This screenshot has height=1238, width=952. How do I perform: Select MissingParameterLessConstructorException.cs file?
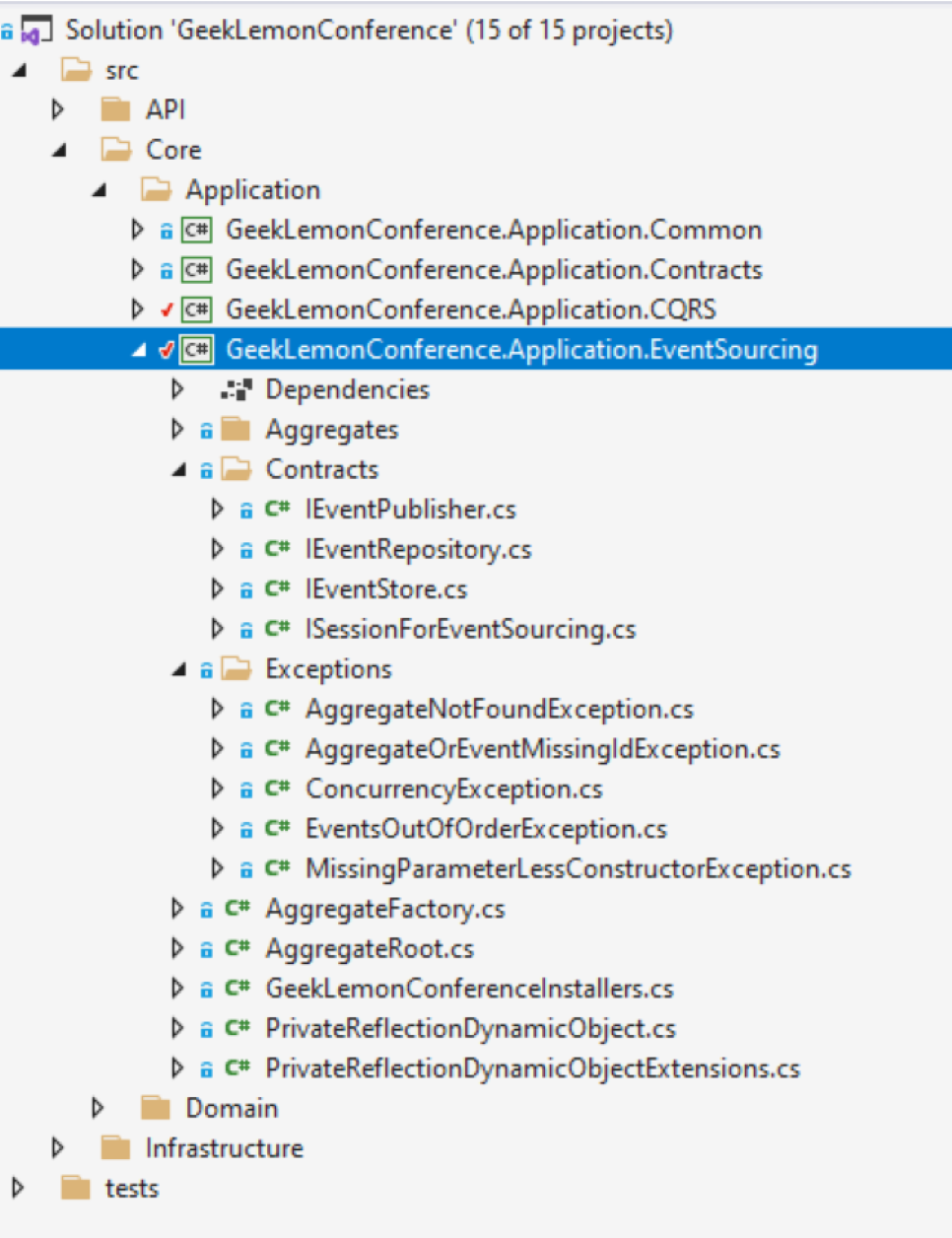point(578,869)
